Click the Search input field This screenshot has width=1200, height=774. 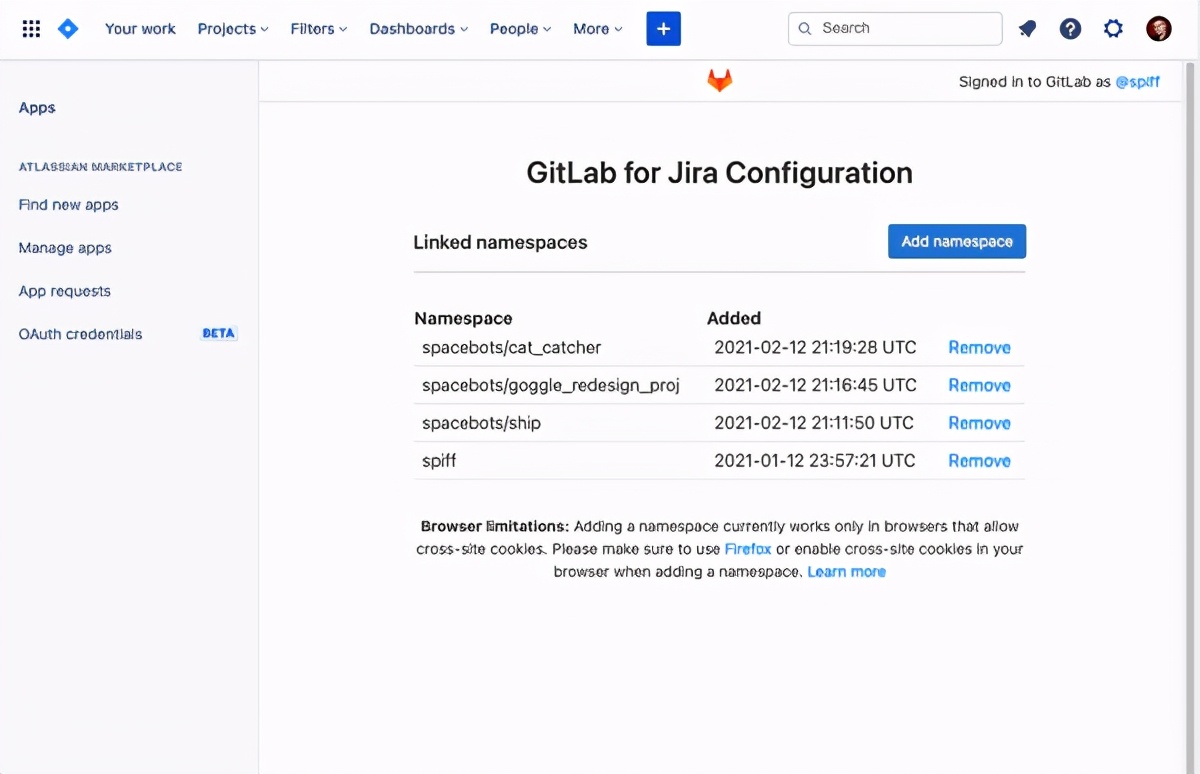(x=894, y=28)
